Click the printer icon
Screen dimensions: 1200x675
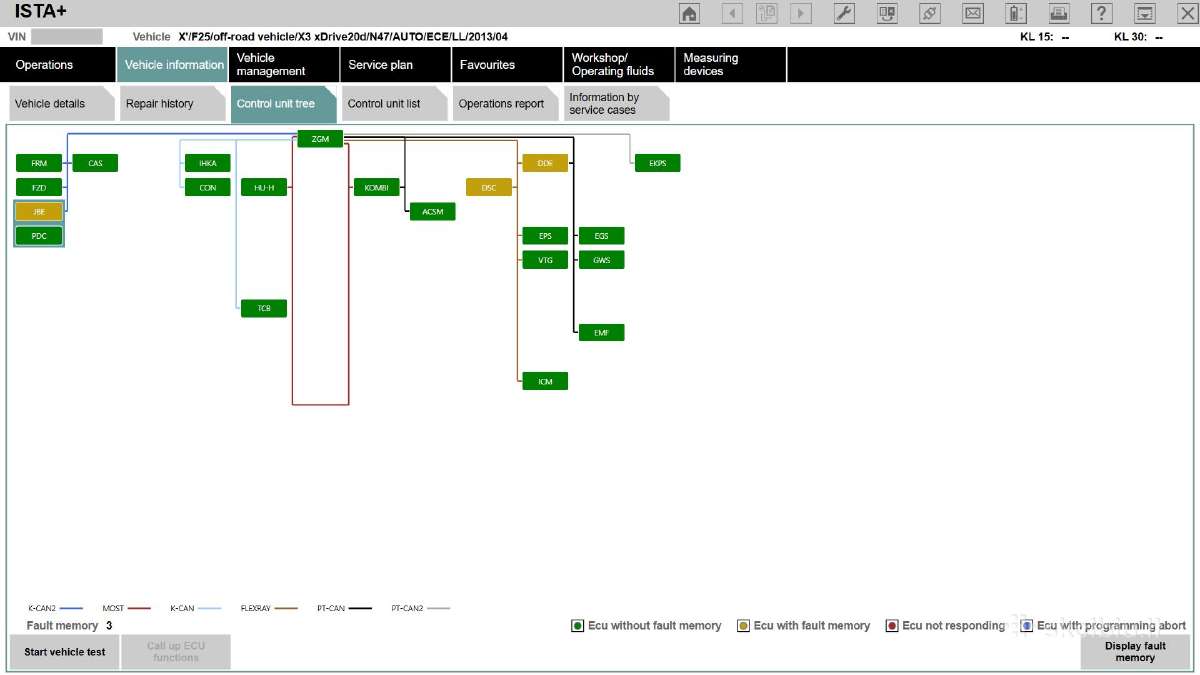coord(1059,13)
